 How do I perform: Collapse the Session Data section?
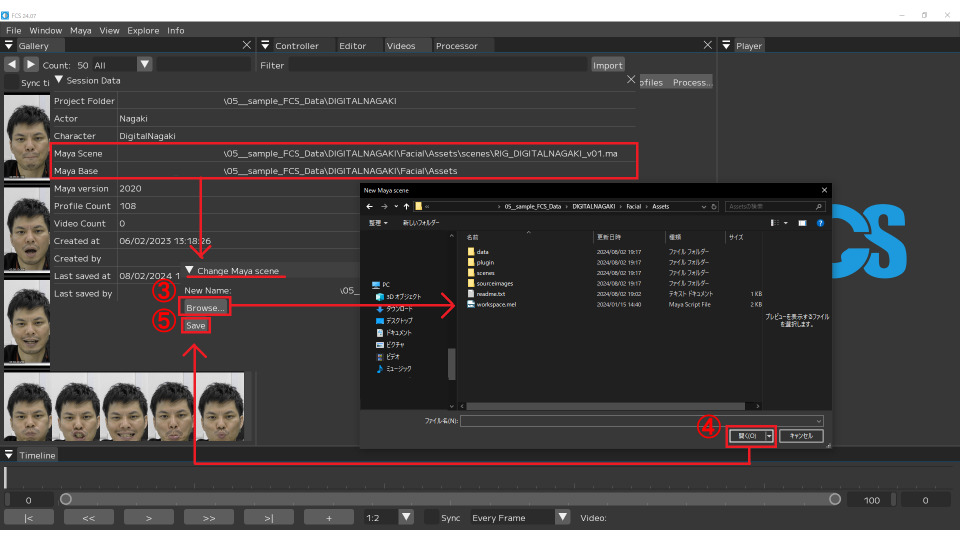pos(59,80)
